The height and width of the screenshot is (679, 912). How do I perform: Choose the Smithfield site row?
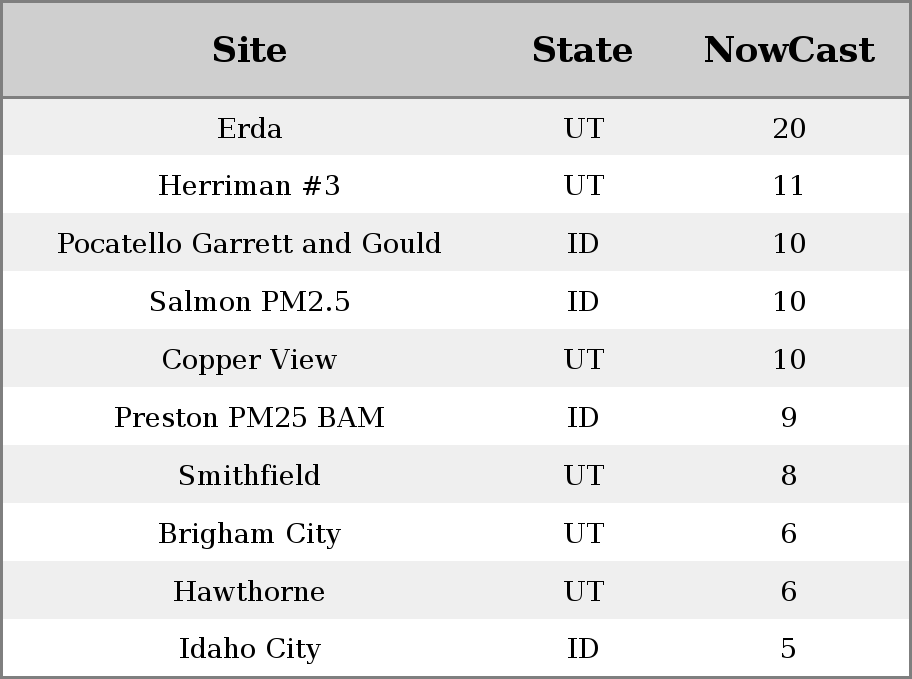456,475
